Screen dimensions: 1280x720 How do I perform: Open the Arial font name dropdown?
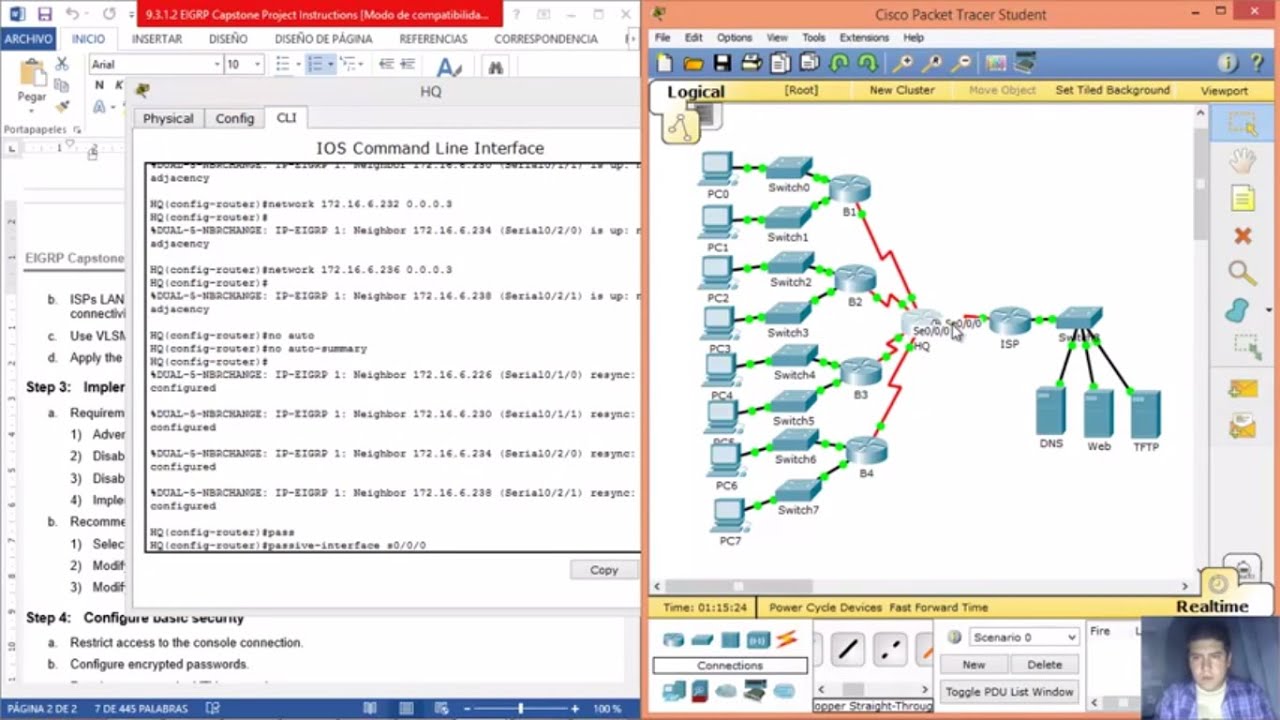coord(216,64)
